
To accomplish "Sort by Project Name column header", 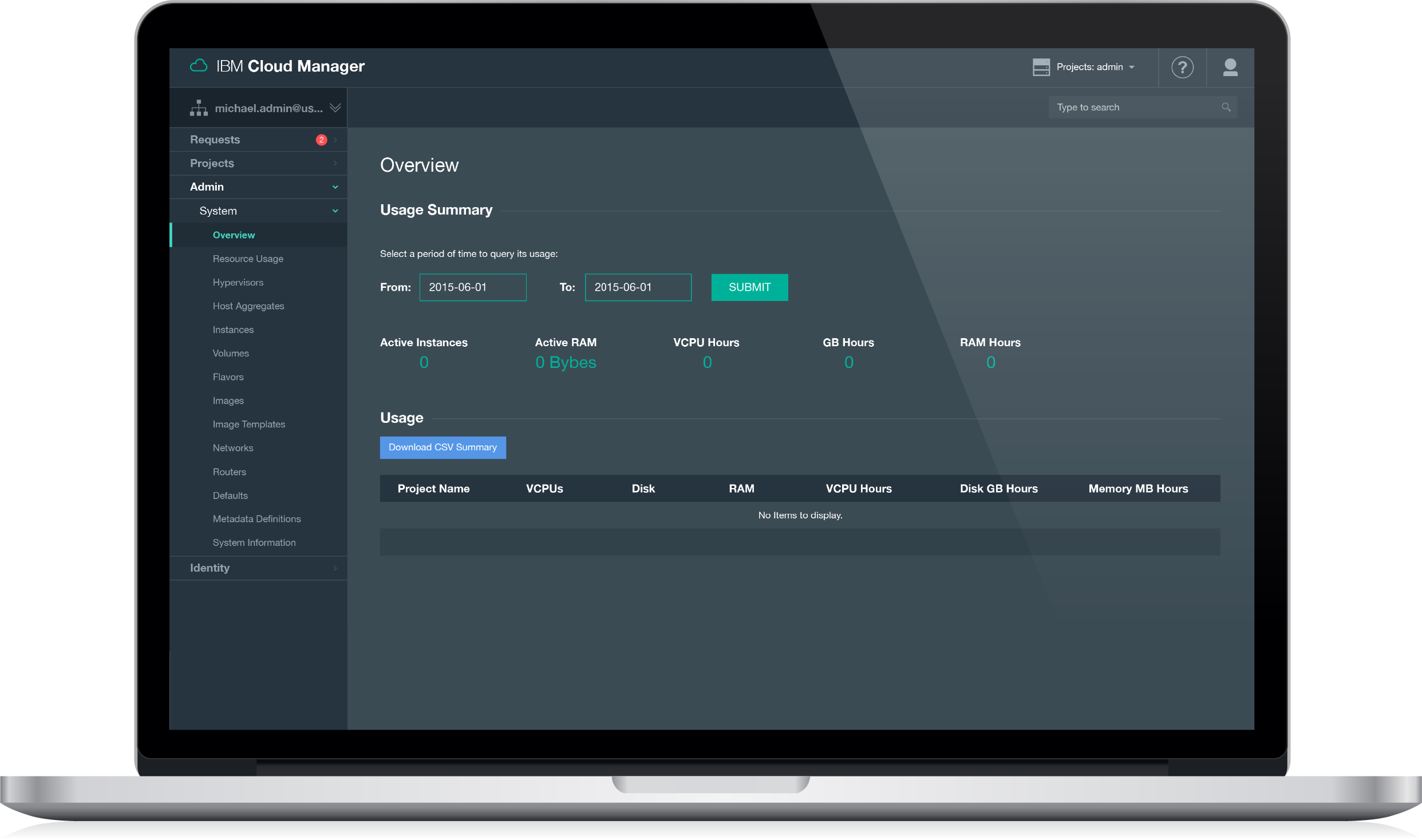I will (x=433, y=488).
